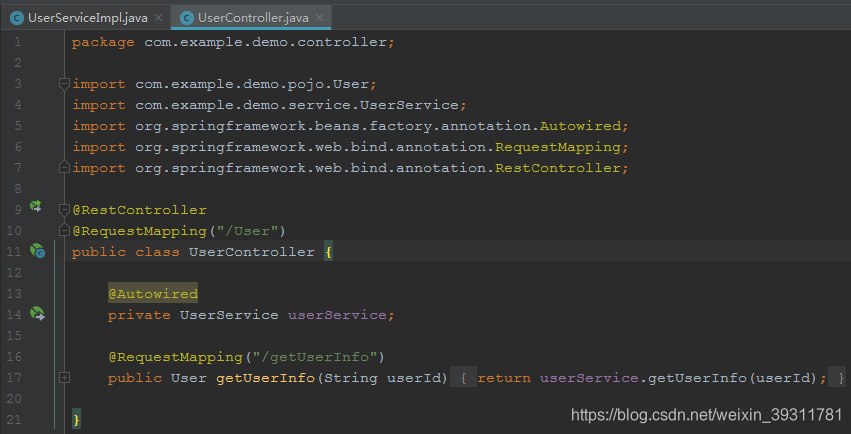Click the closing class brace on line 21
This screenshot has height=434, width=851.
pos(77,420)
